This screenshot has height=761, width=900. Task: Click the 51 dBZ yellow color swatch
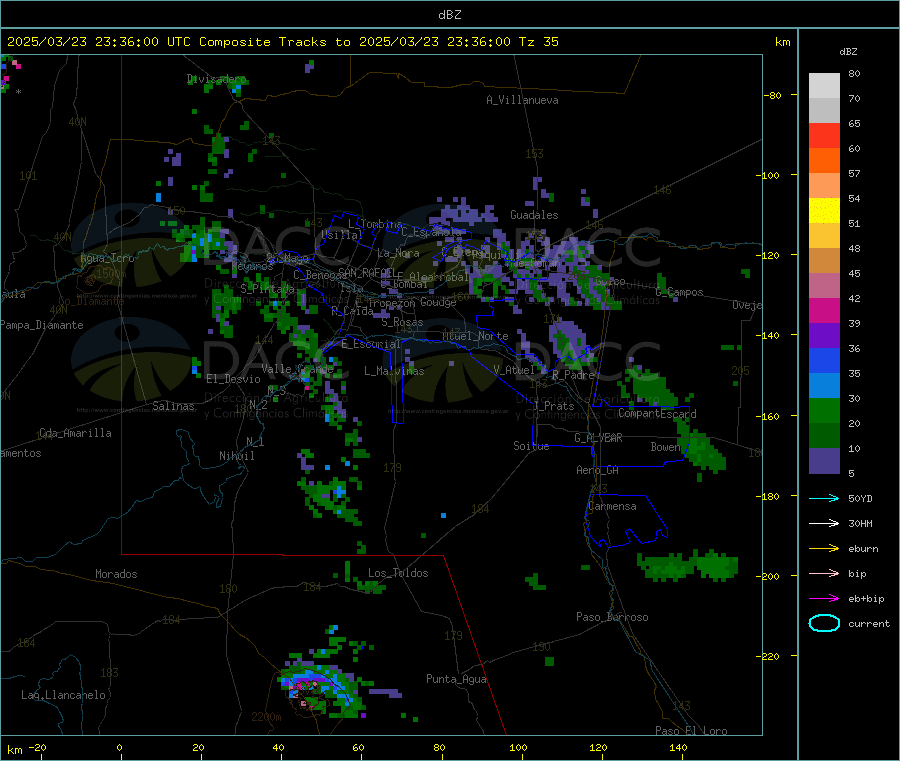click(824, 211)
